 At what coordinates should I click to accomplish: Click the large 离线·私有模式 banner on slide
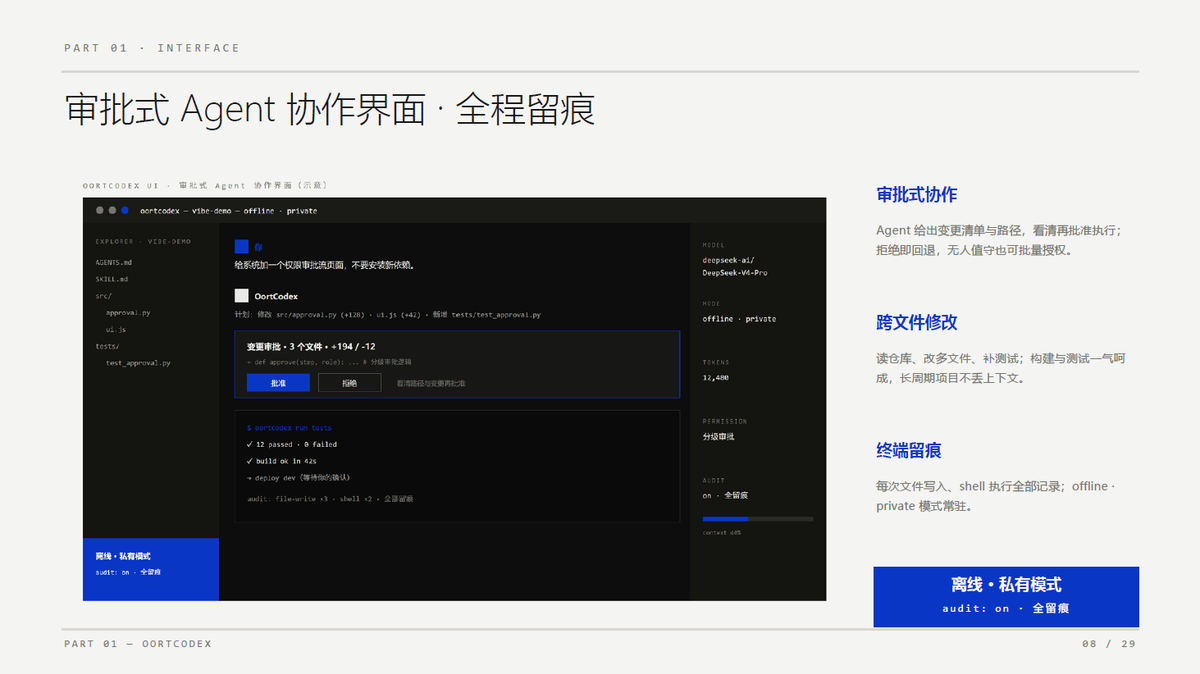[1006, 597]
